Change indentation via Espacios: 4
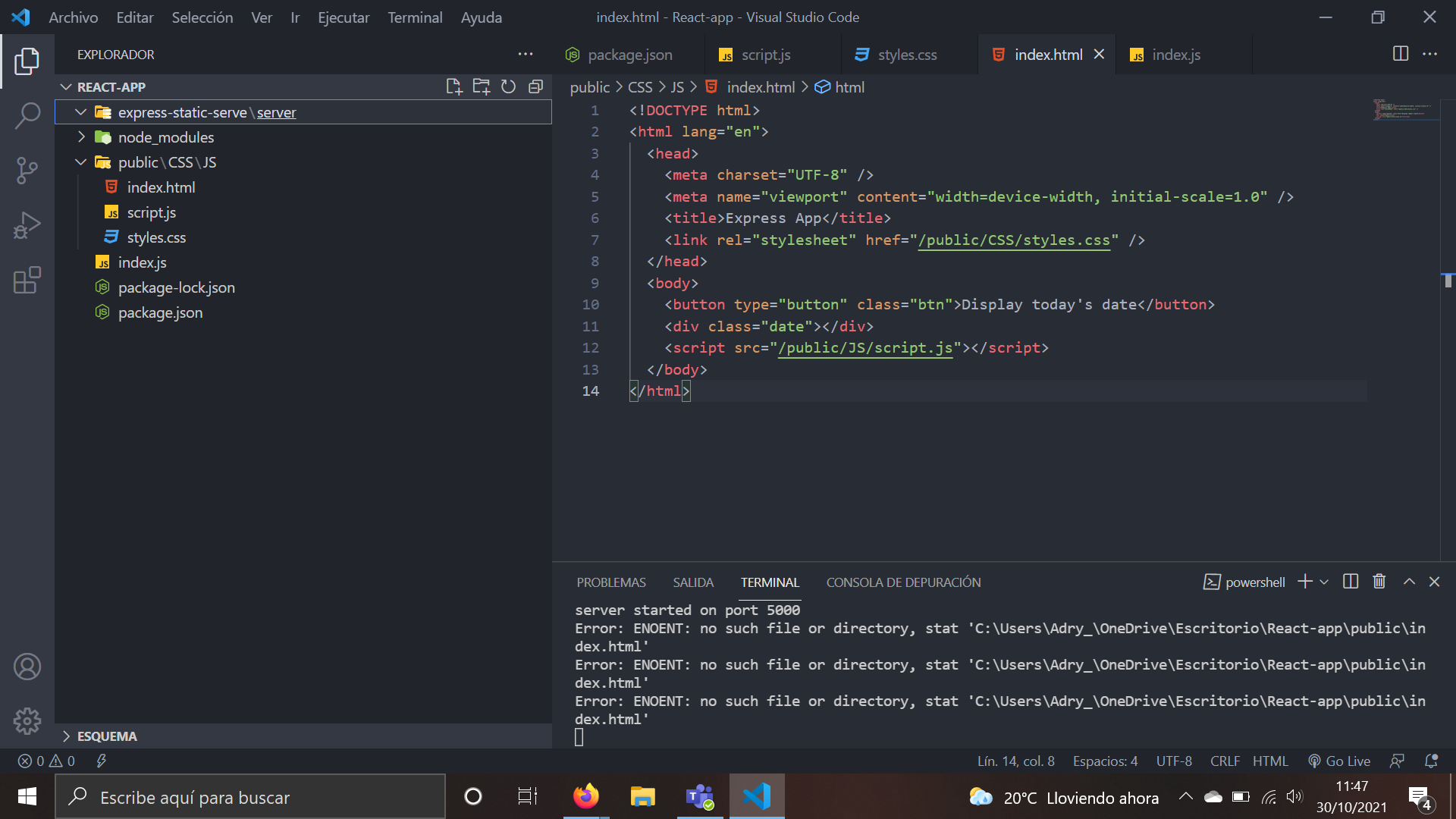The width and height of the screenshot is (1456, 819). click(1105, 761)
